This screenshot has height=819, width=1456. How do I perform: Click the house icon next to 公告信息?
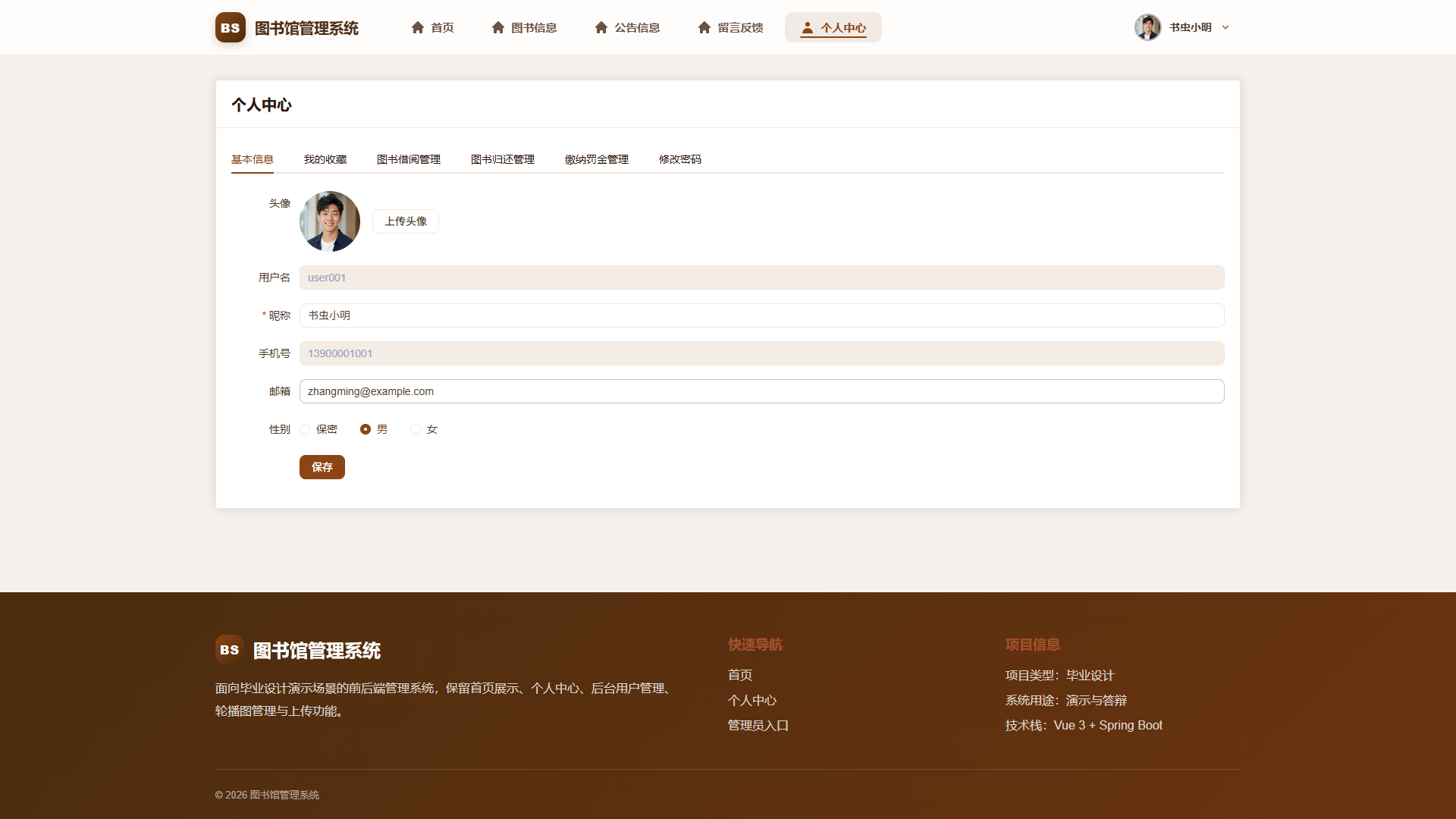point(601,27)
